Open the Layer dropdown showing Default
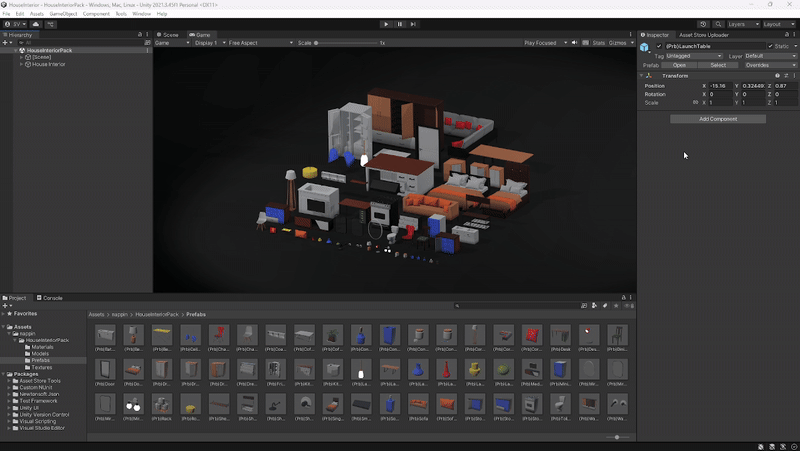Image resolution: width=800 pixels, height=451 pixels. [770, 56]
